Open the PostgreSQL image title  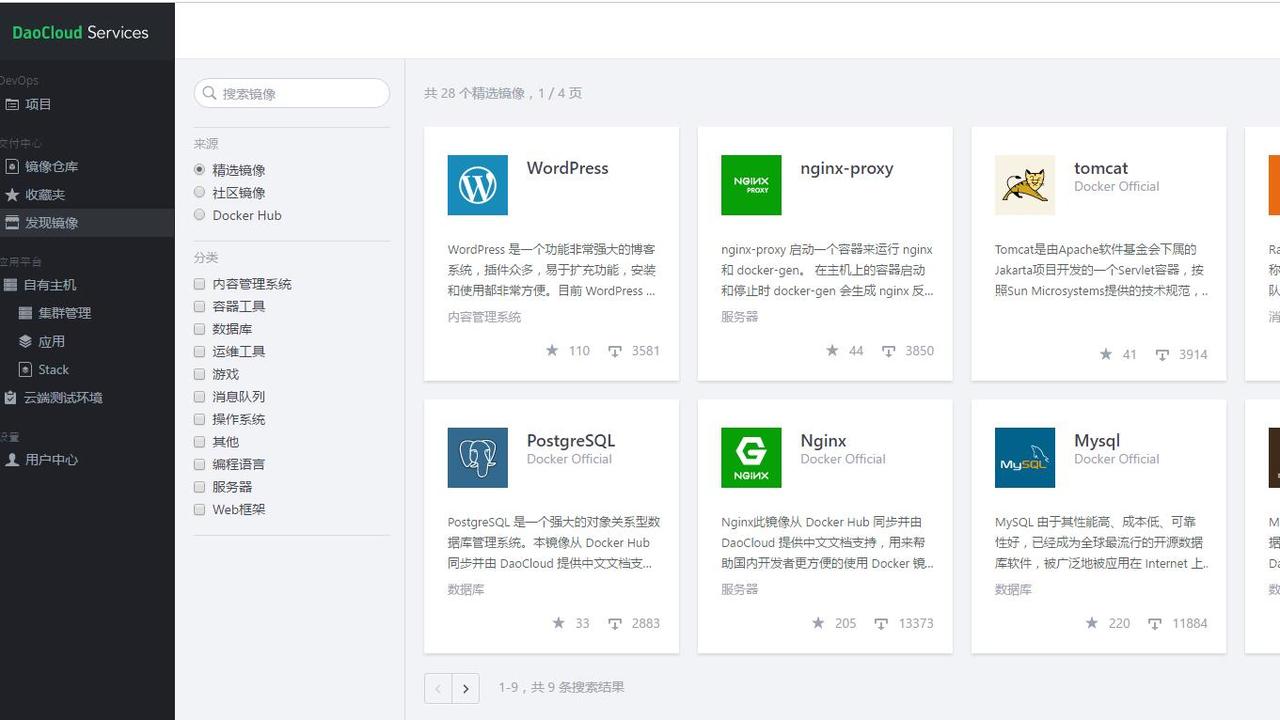571,440
